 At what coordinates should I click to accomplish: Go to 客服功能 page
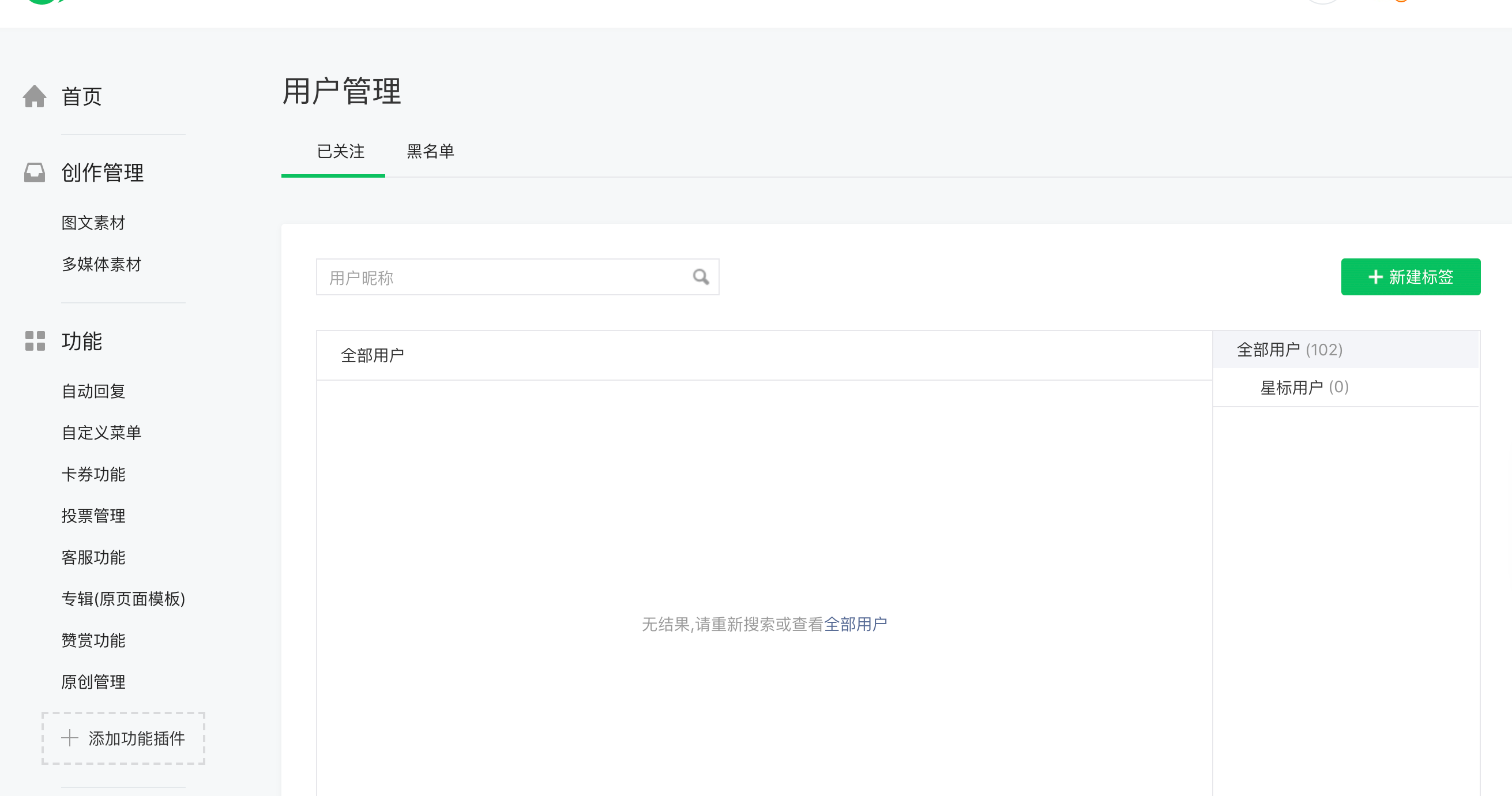click(93, 557)
